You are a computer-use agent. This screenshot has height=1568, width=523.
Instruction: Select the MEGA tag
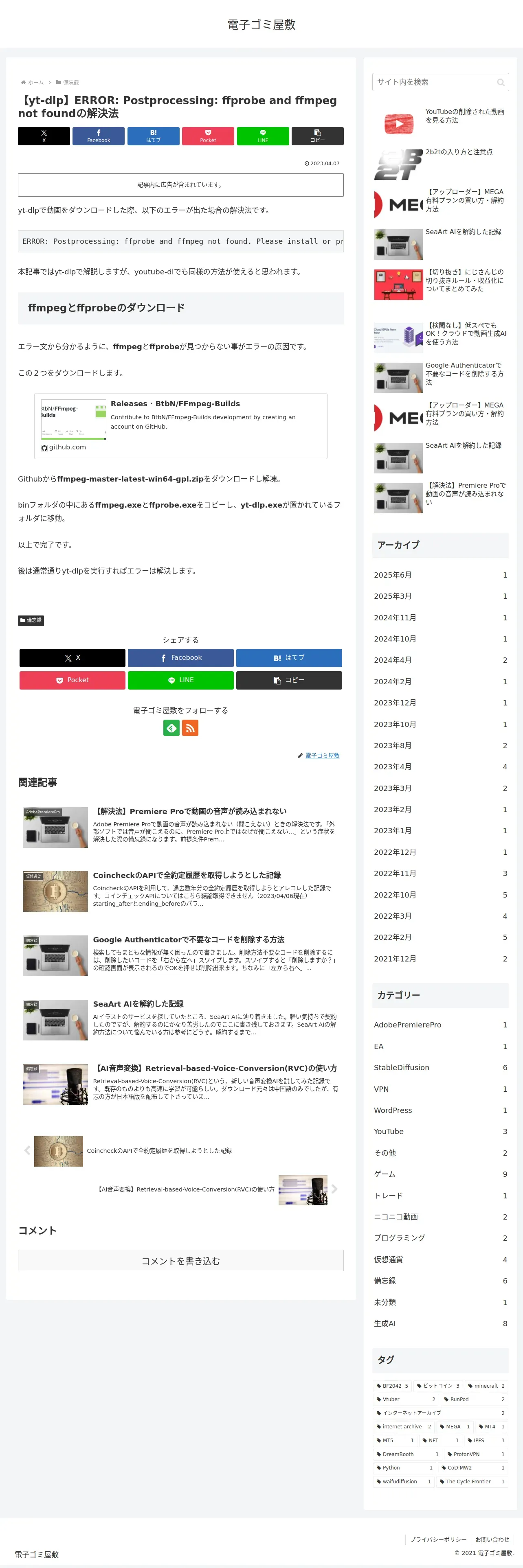click(x=455, y=1427)
